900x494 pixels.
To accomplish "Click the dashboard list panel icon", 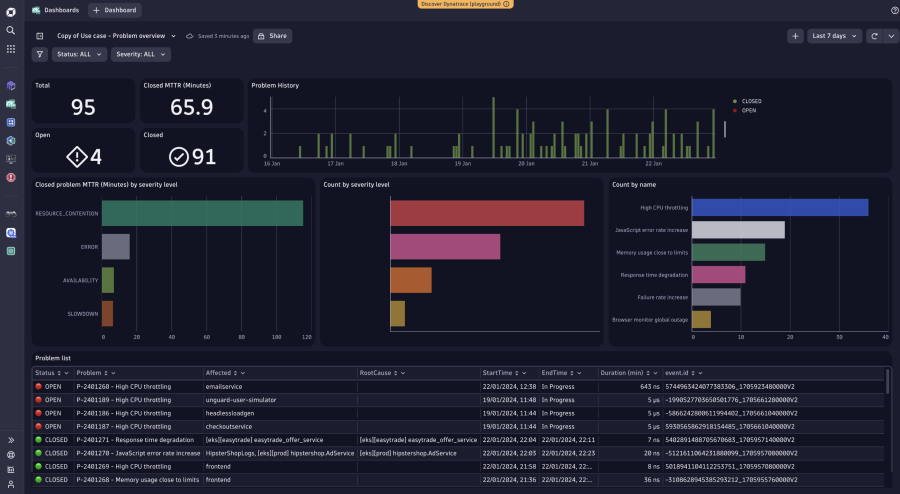I will click(x=40, y=36).
